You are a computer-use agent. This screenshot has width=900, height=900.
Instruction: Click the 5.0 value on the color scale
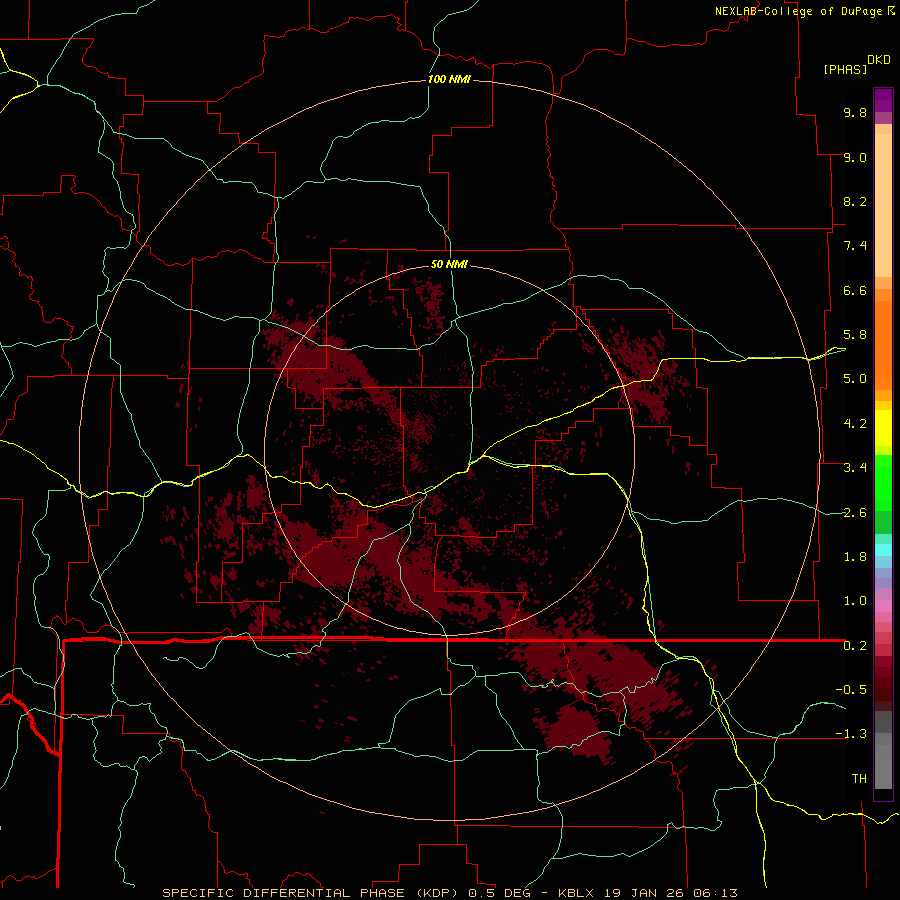coord(855,379)
